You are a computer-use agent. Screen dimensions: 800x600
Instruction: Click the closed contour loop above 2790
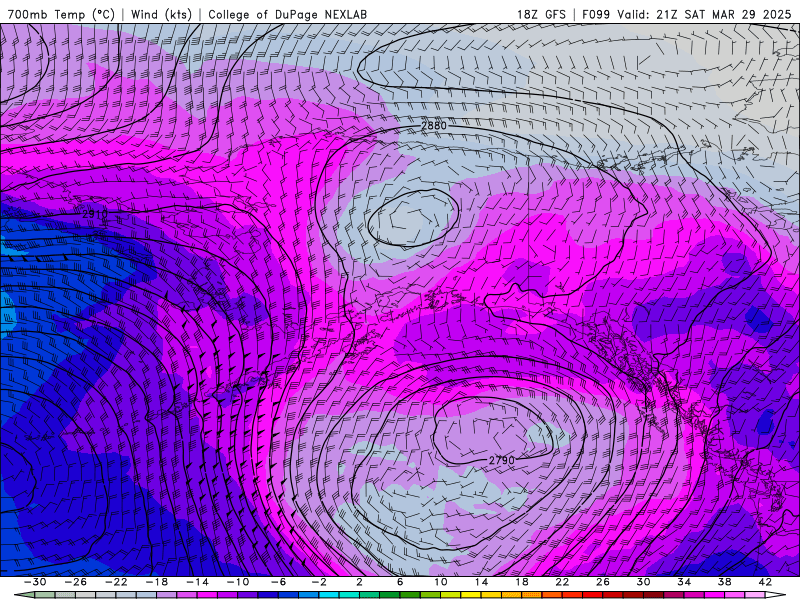point(492,431)
